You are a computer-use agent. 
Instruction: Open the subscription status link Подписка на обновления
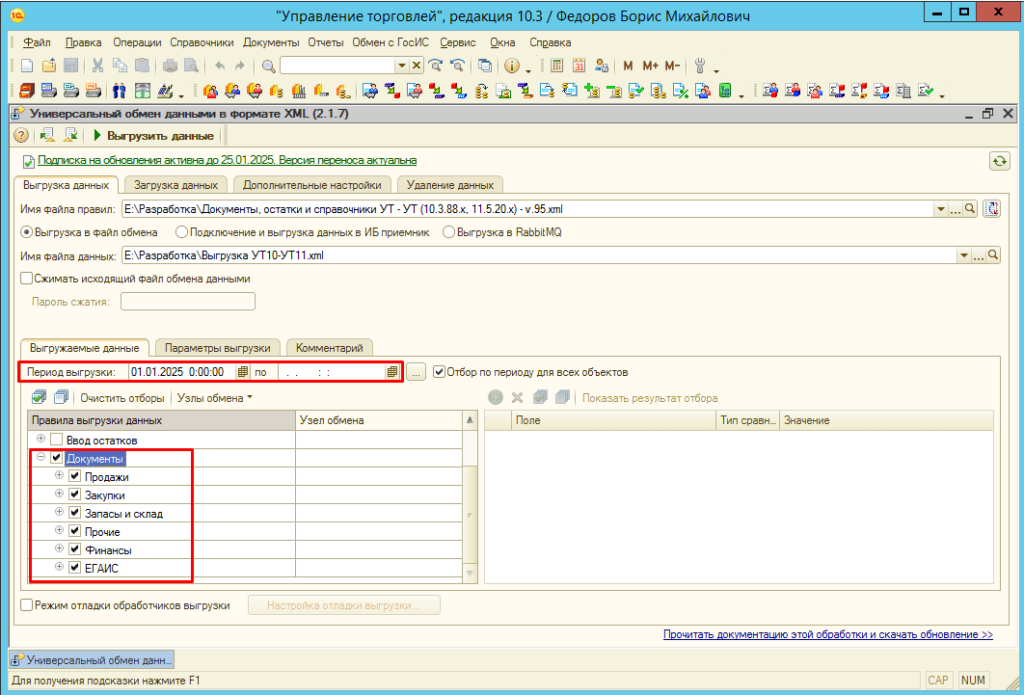point(227,160)
